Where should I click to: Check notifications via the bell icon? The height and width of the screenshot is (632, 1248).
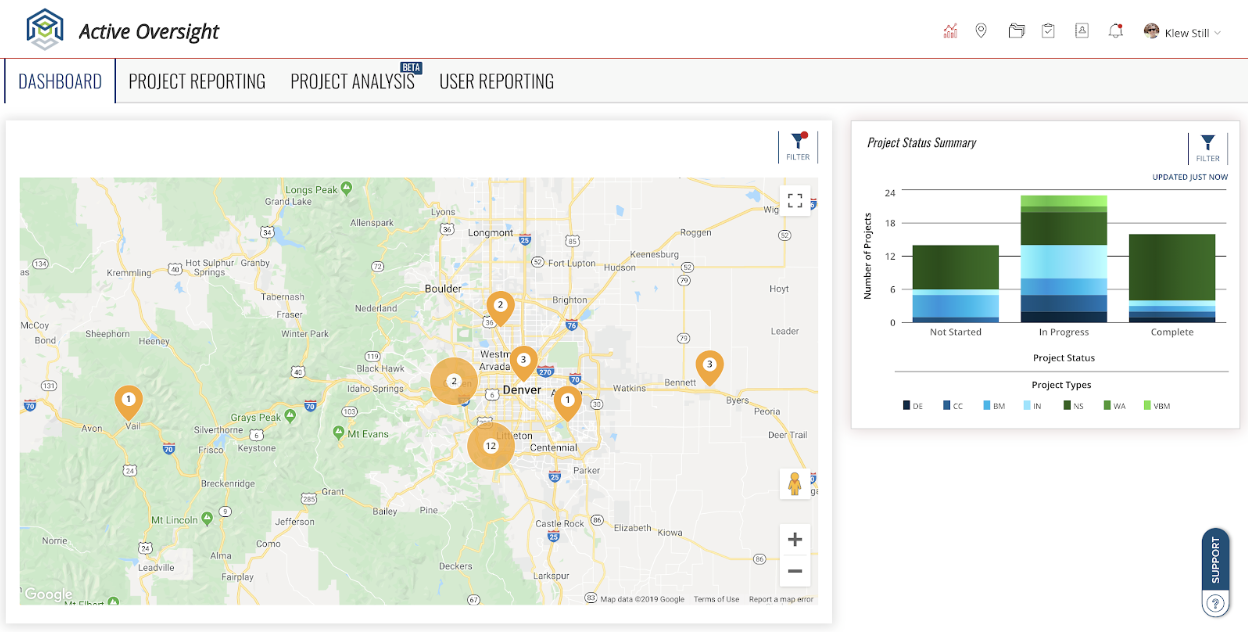1114,30
